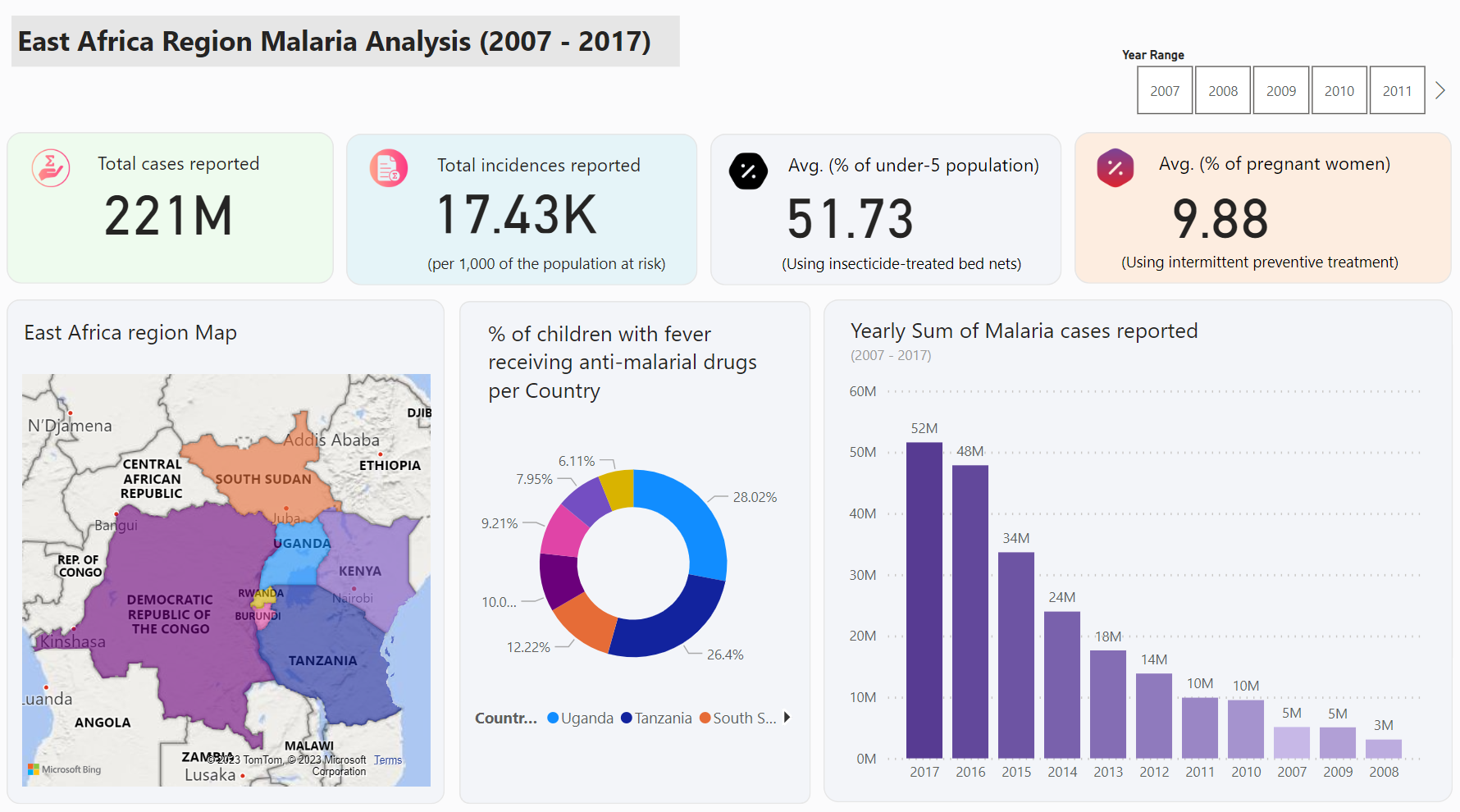Click the 2017 bar showing 52M cases

point(924,600)
